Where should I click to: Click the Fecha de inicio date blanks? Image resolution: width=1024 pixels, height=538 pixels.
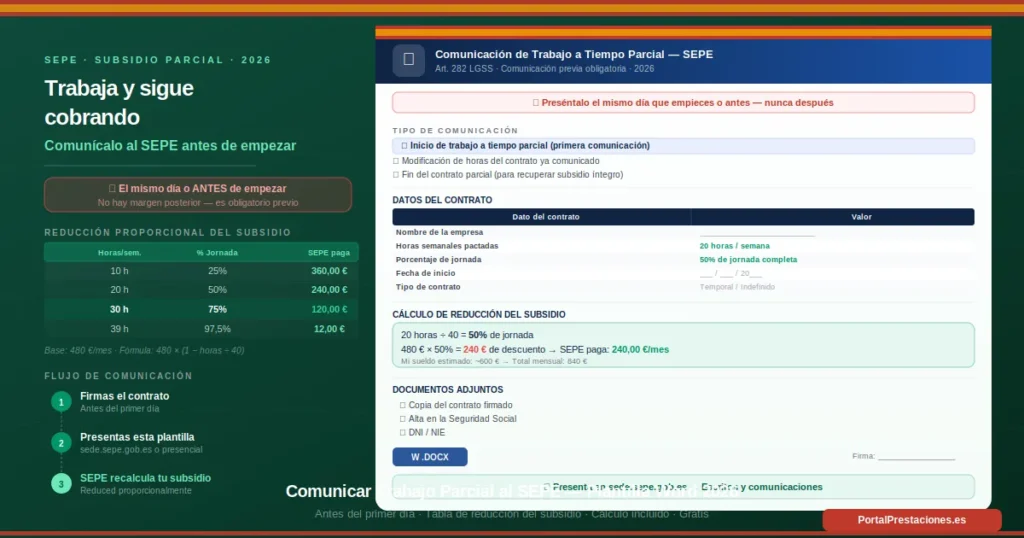coord(731,273)
